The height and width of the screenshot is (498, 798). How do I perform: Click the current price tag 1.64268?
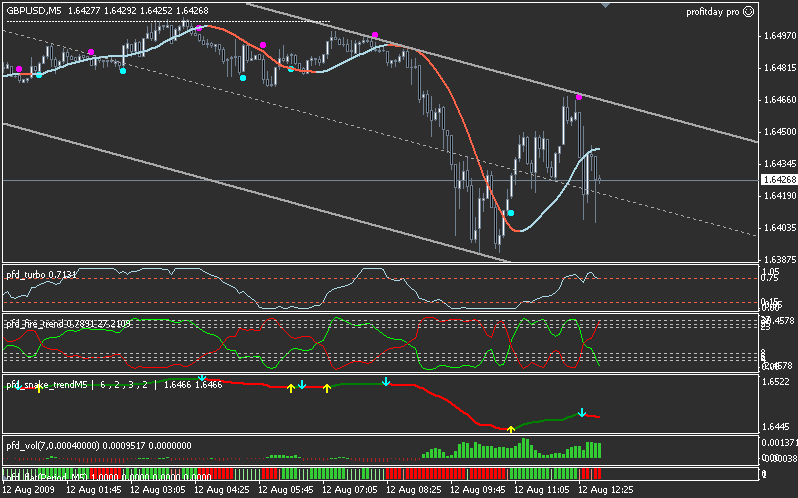tap(778, 180)
